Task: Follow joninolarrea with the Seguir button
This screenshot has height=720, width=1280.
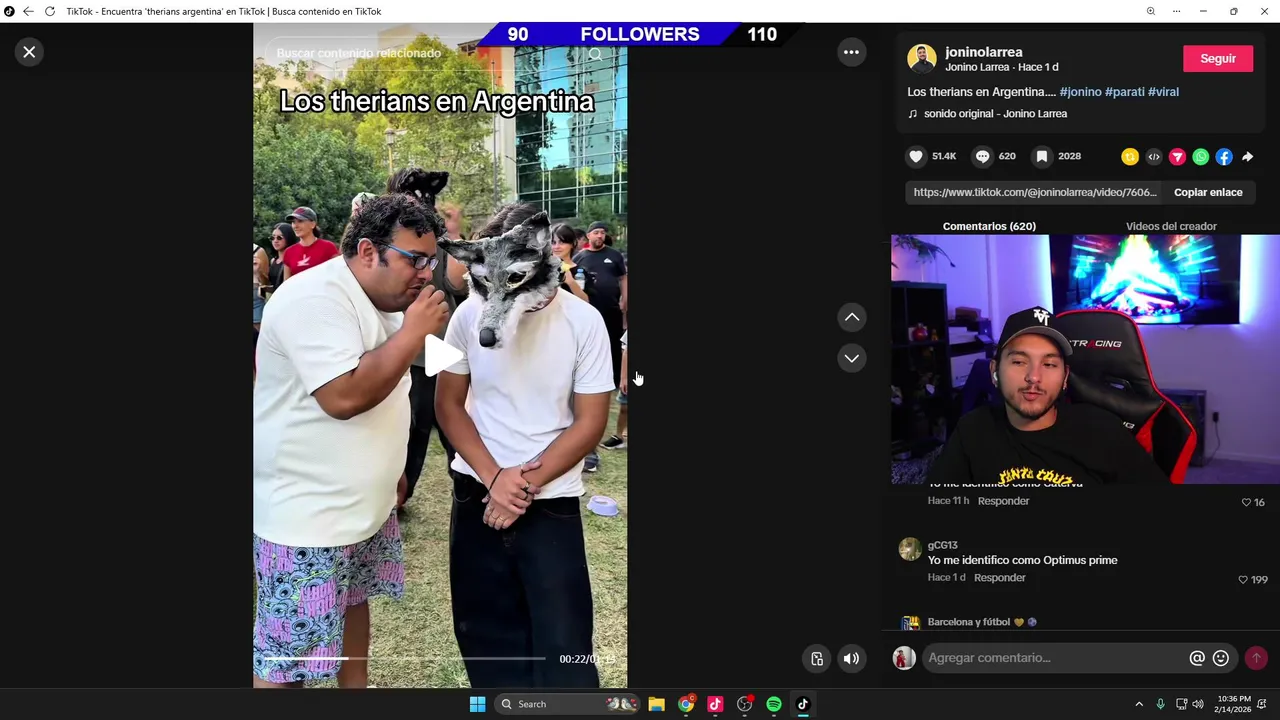Action: click(x=1218, y=59)
